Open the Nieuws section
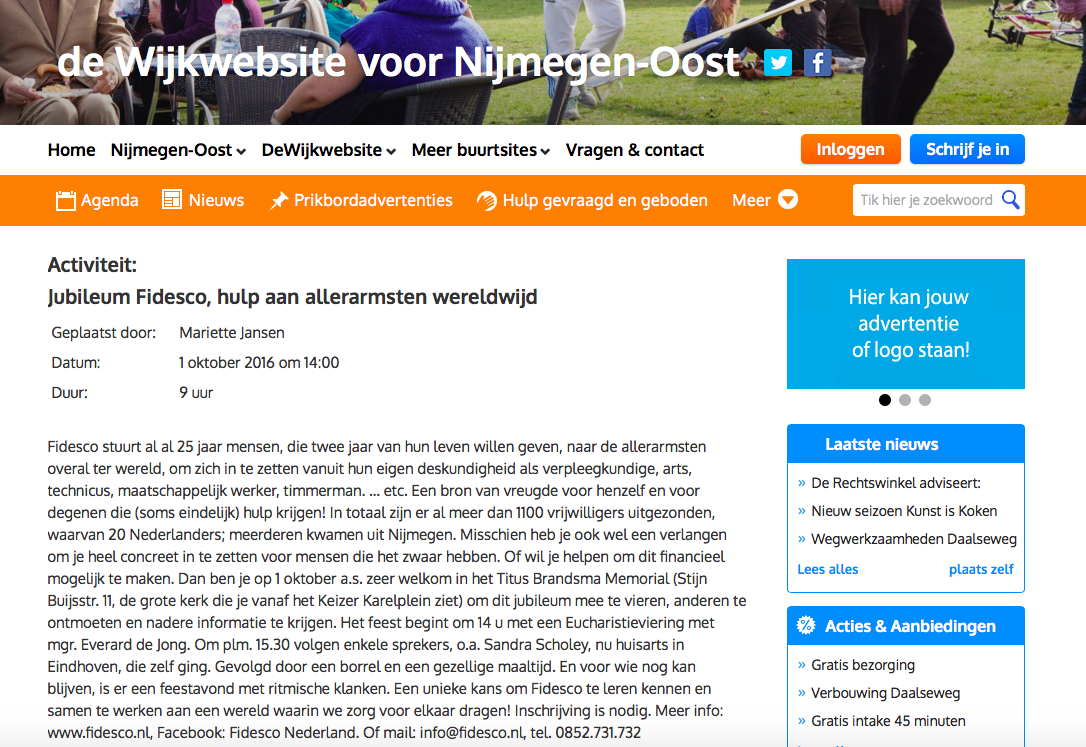1086x747 pixels. tap(203, 200)
